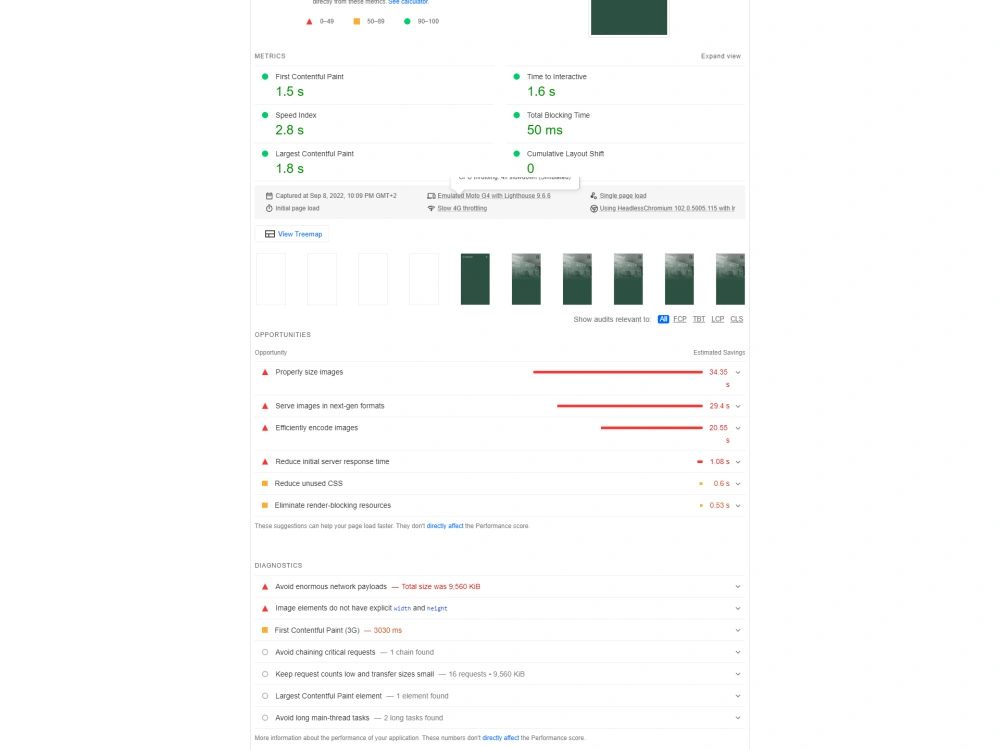
Task: Click green dot beside Time to Interactive
Action: pos(517,77)
